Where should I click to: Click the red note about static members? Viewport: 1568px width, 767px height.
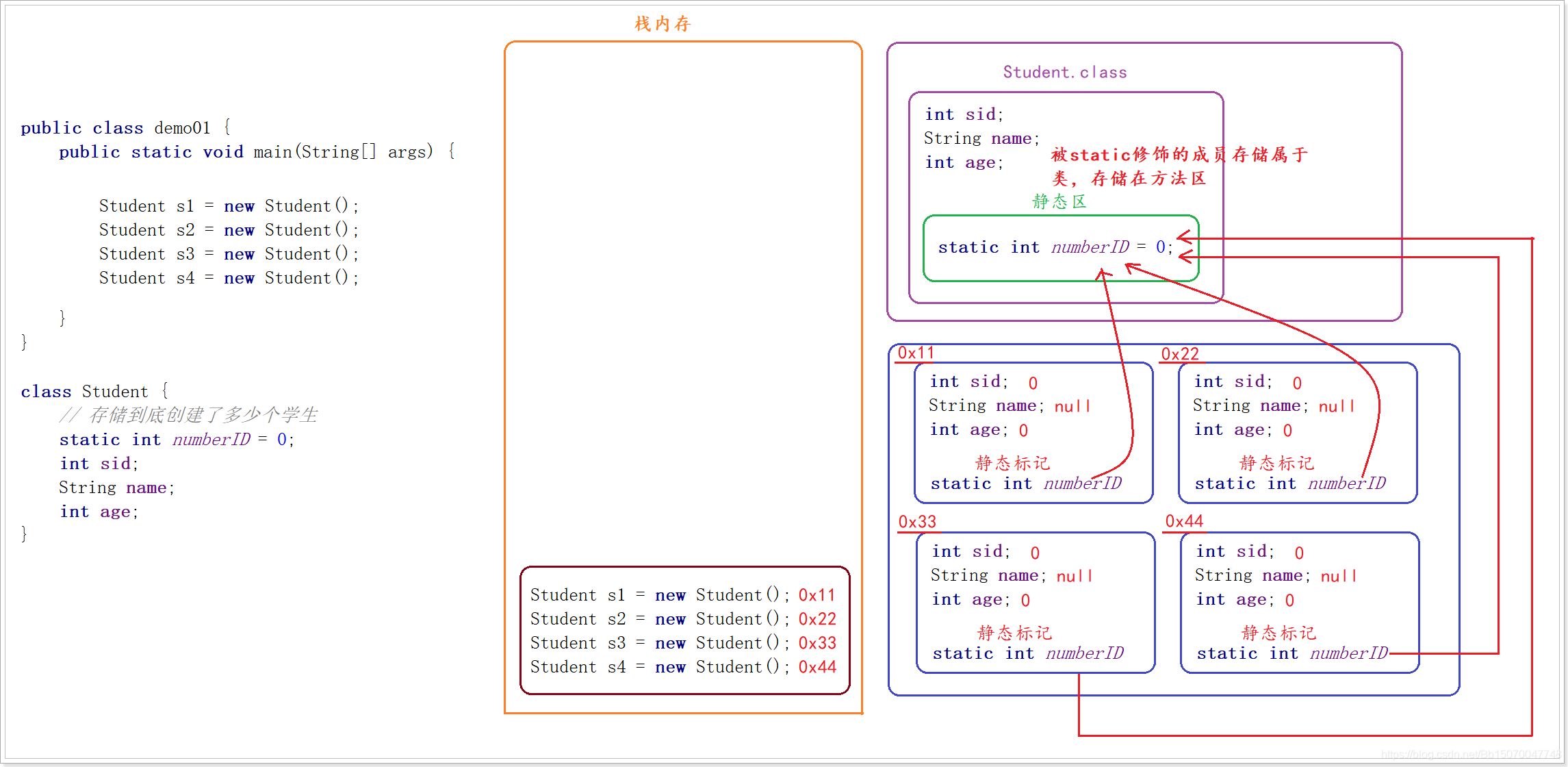click(1179, 166)
